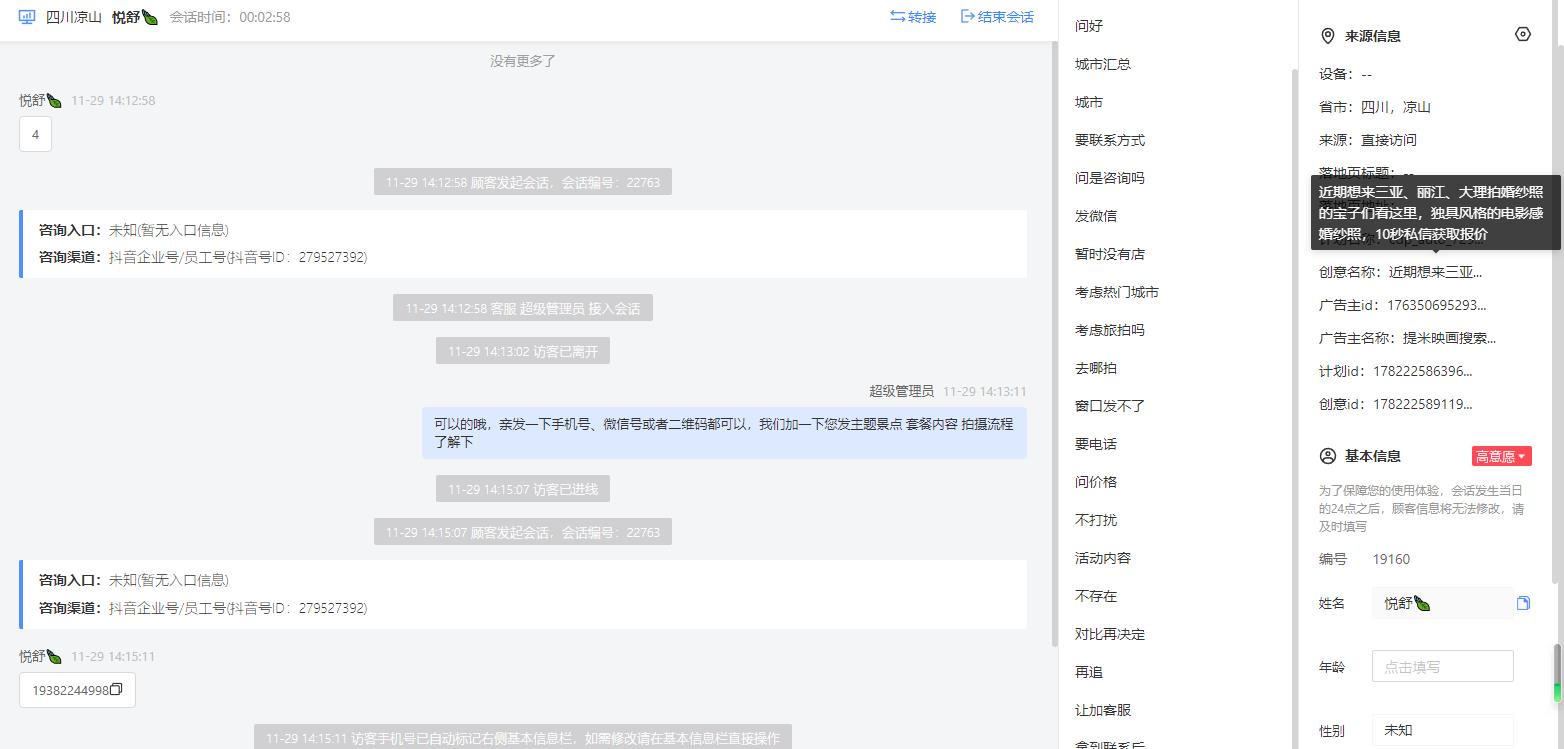Select quick reply 要联系方式
The image size is (1564, 749).
click(x=1110, y=140)
